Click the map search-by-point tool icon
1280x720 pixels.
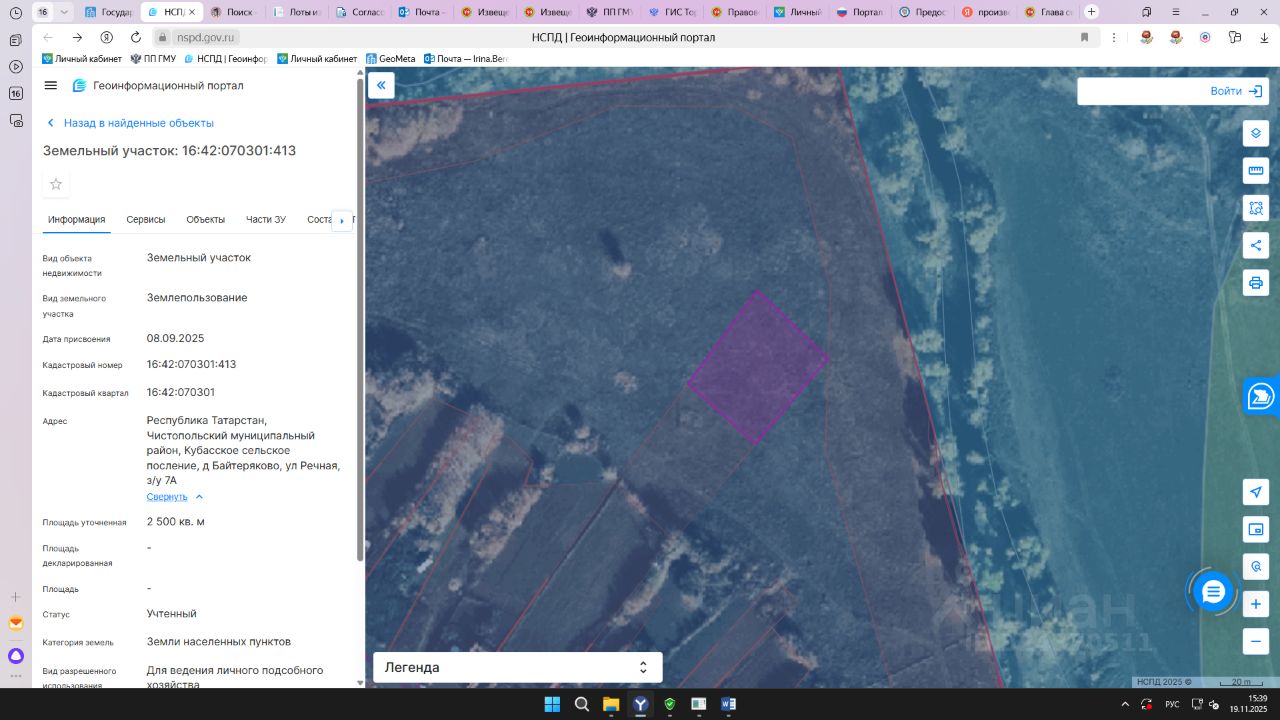pos(1256,567)
